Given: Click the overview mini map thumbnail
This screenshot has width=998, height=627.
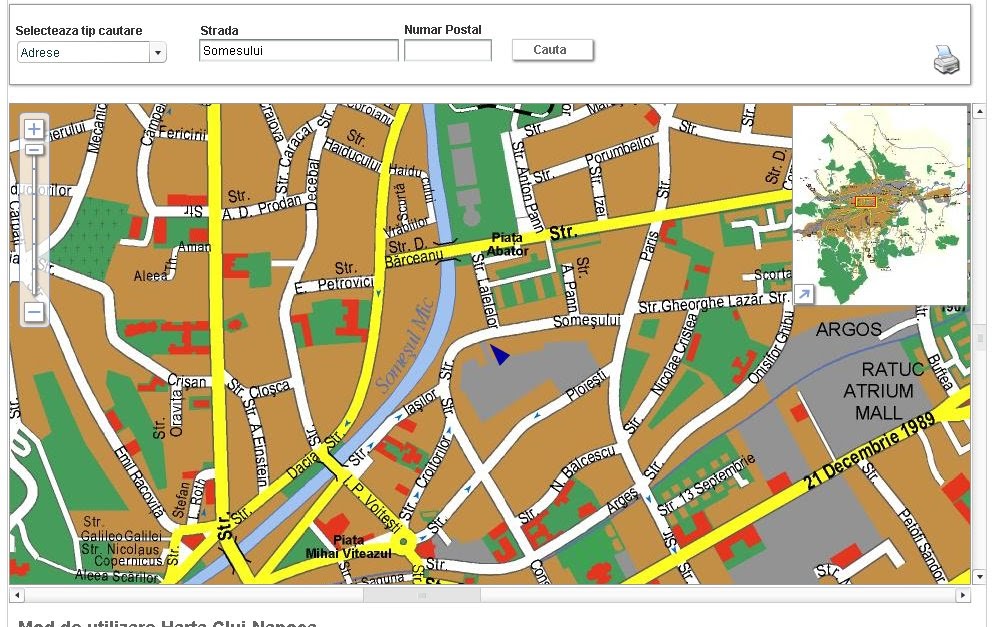Looking at the screenshot, I should pyautogui.click(x=880, y=205).
